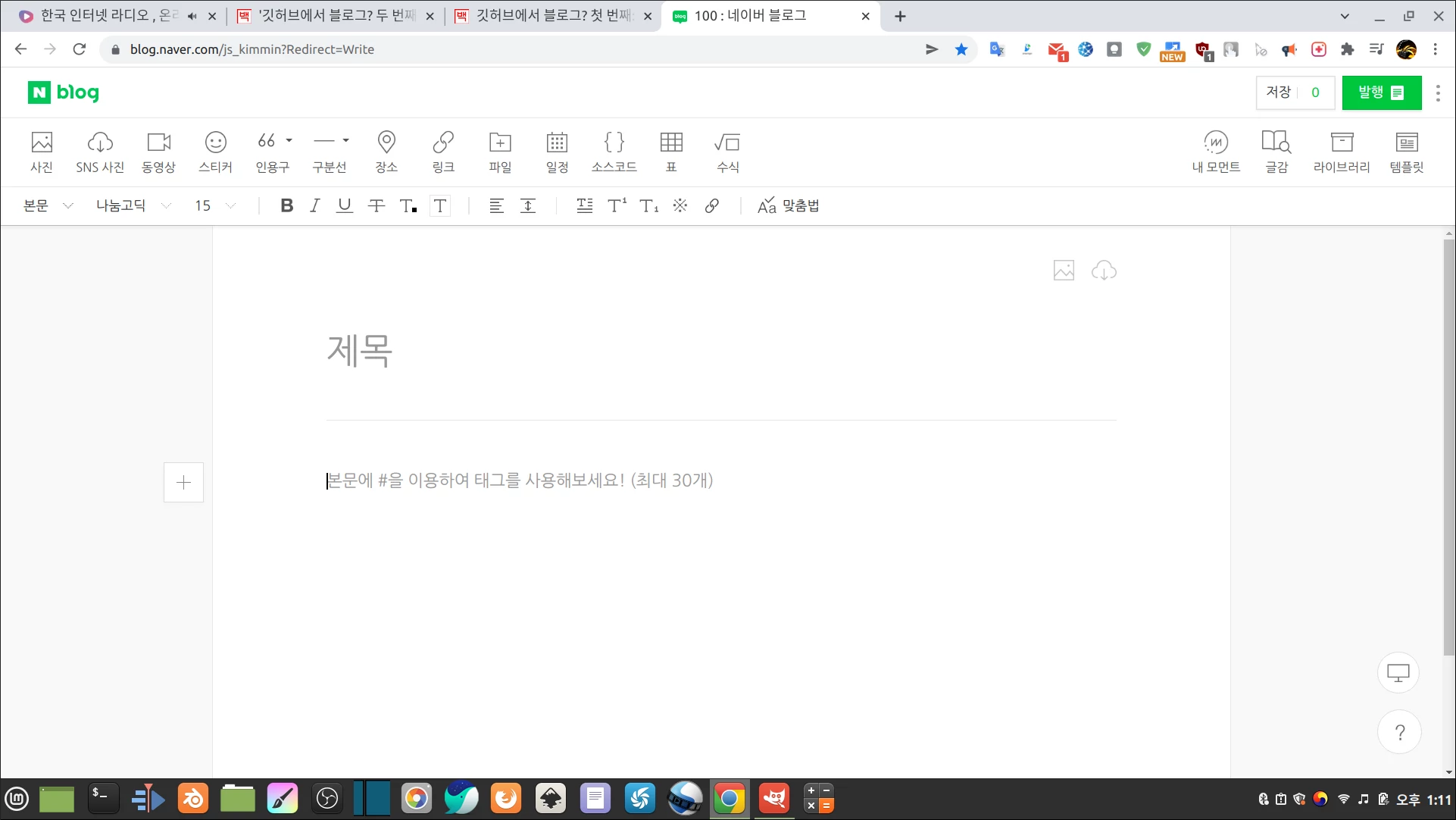Open the 스티커 sticker picker
The image size is (1456, 820).
click(x=215, y=151)
